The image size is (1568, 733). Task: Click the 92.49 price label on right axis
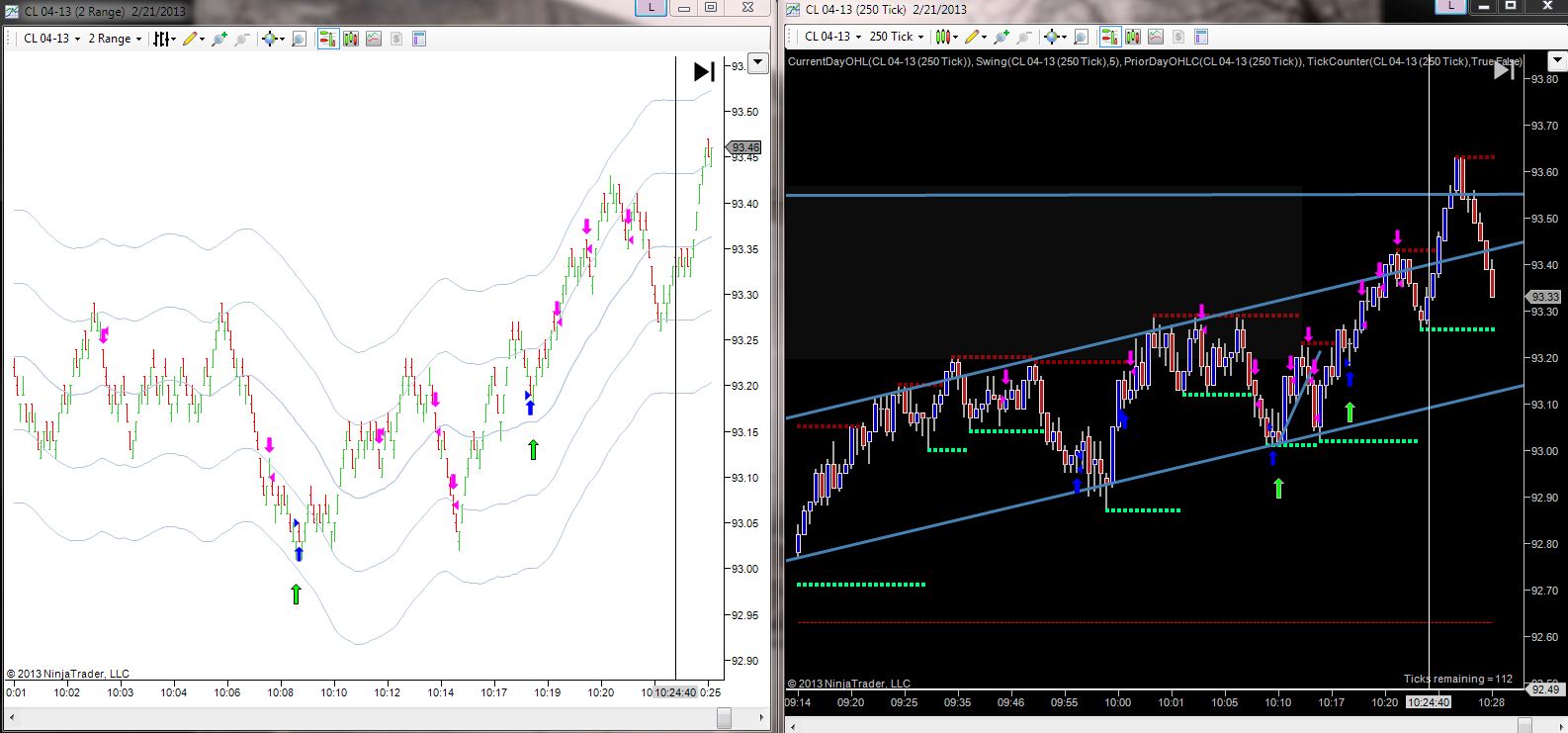pos(1545,689)
